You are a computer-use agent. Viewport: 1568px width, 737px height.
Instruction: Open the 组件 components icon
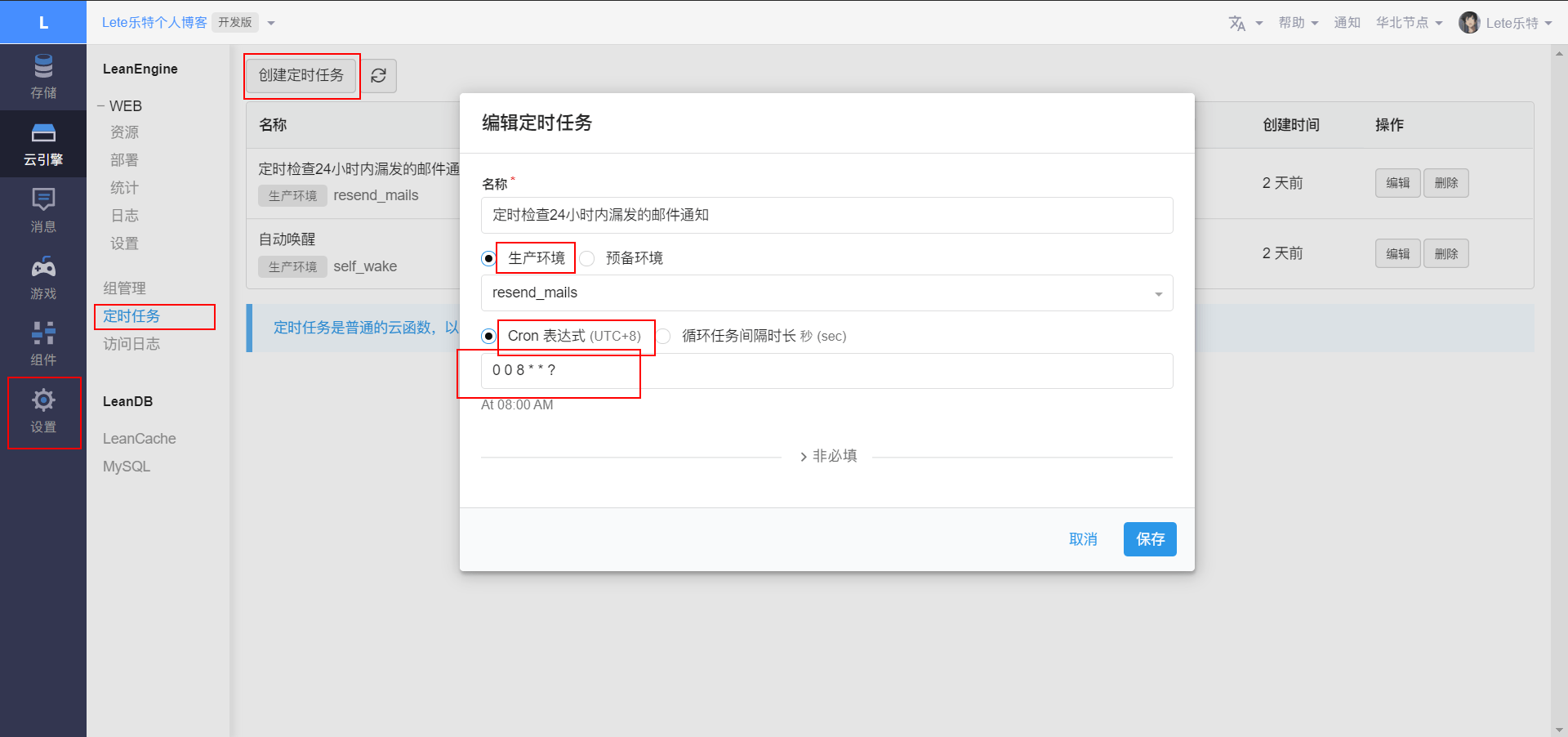(43, 333)
